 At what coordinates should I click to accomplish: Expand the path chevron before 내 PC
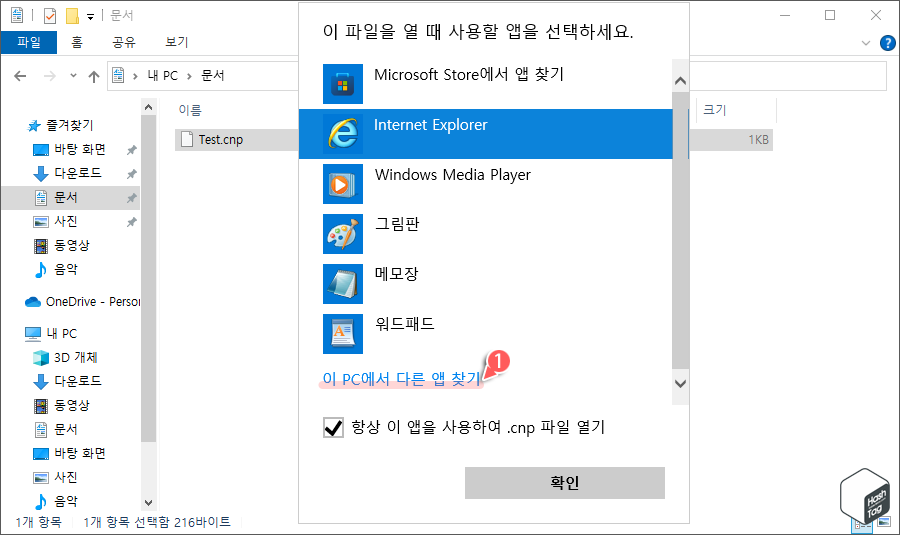coord(135,76)
